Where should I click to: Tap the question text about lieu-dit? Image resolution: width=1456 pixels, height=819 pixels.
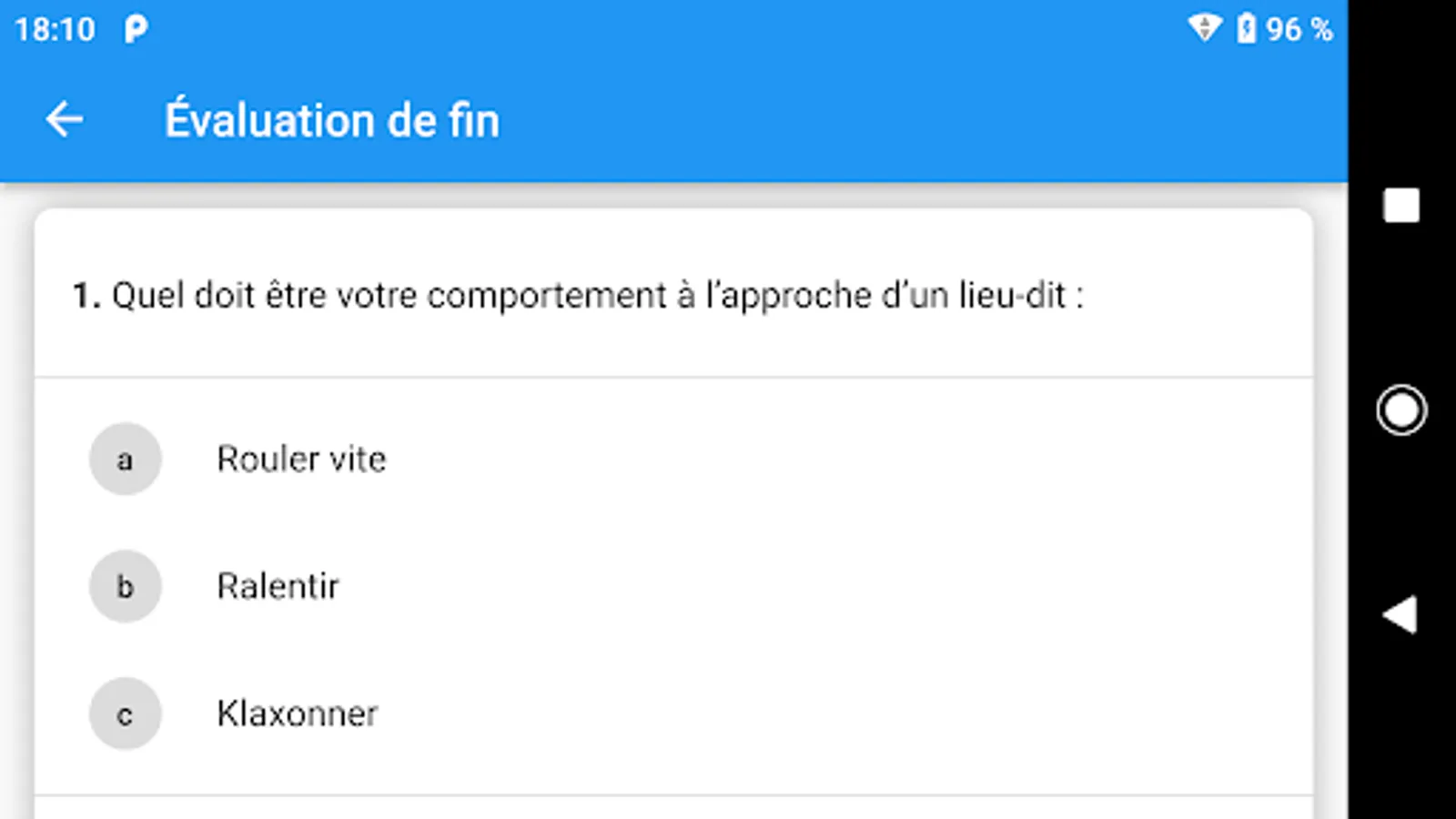click(597, 296)
